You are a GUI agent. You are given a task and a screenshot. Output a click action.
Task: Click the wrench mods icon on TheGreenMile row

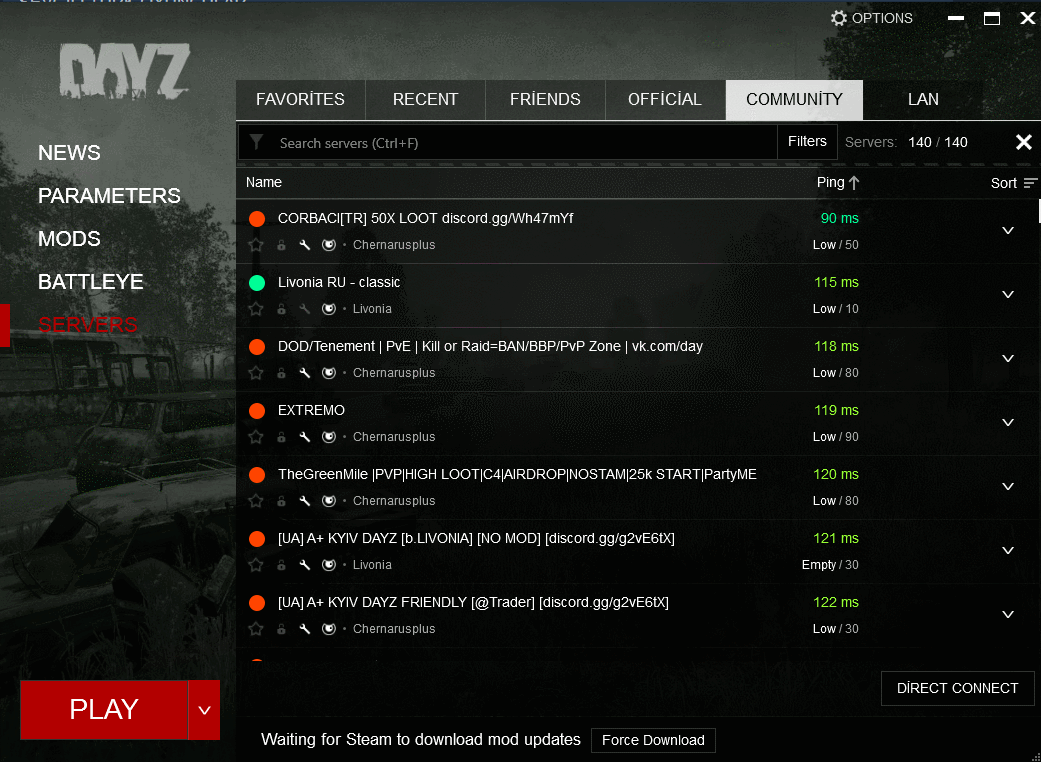click(305, 500)
